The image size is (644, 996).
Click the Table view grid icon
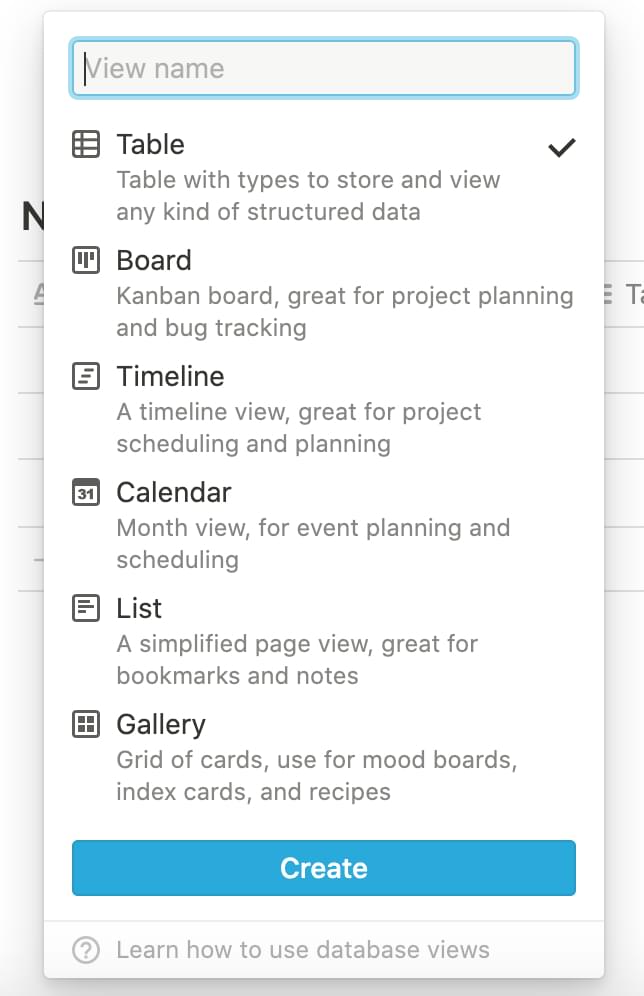86,145
